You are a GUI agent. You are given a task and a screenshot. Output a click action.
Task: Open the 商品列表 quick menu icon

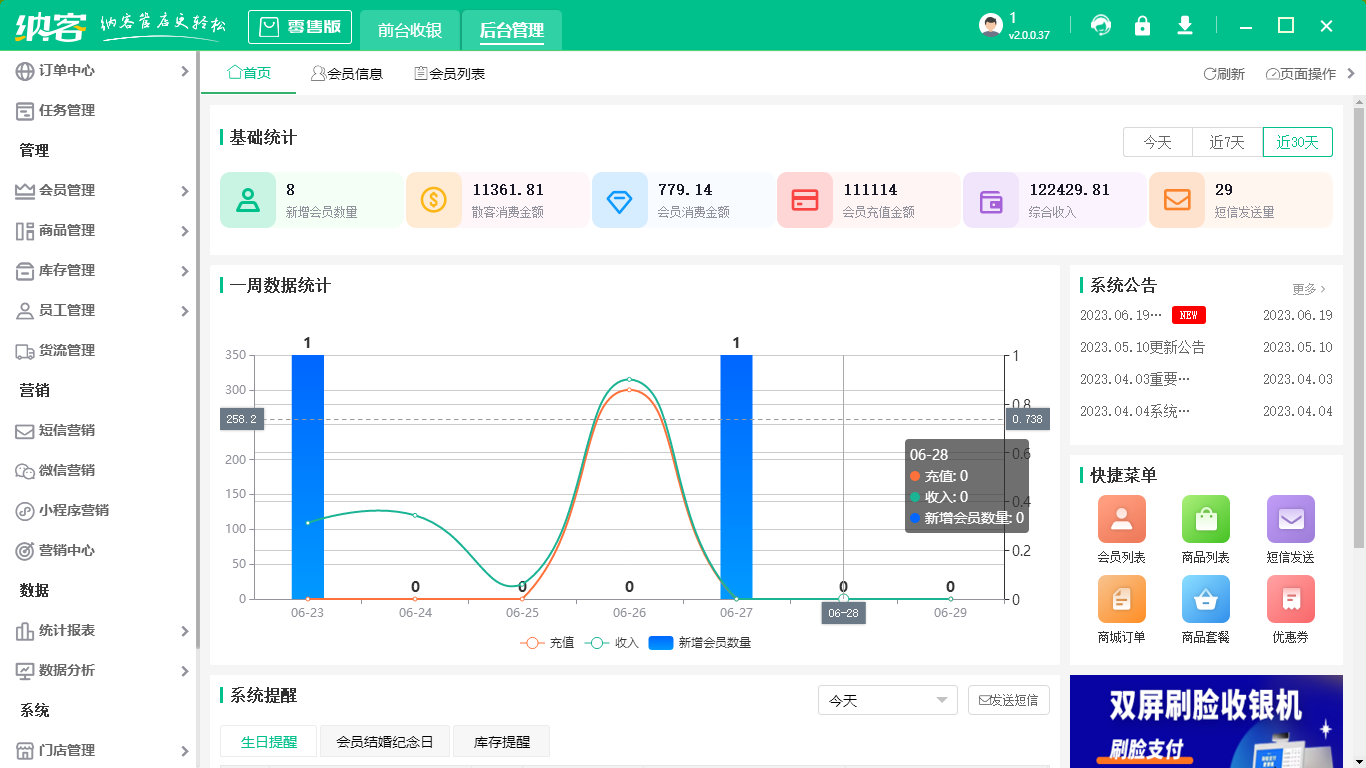pos(1205,519)
